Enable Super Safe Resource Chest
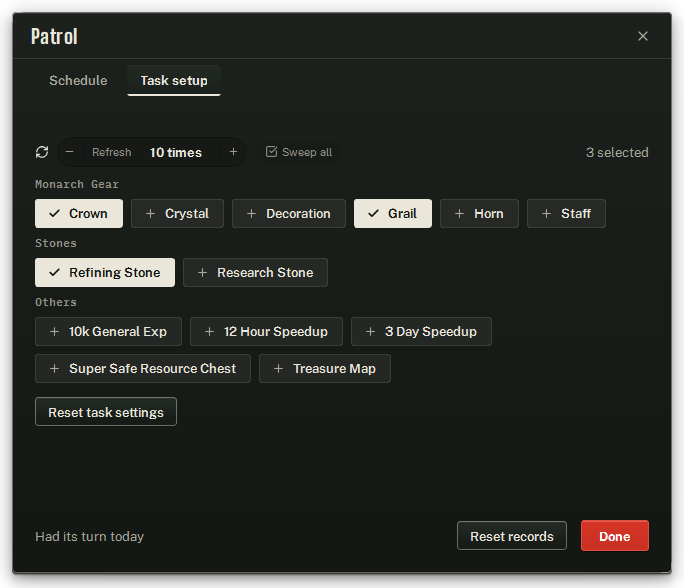Screen dimensions: 684x588 (x=143, y=368)
